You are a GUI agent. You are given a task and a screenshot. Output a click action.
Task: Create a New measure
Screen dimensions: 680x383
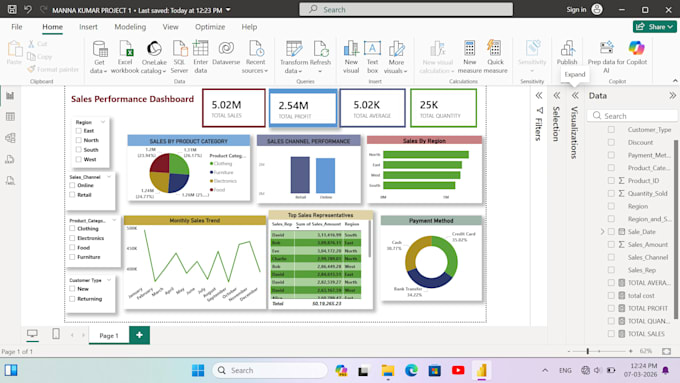click(x=469, y=57)
